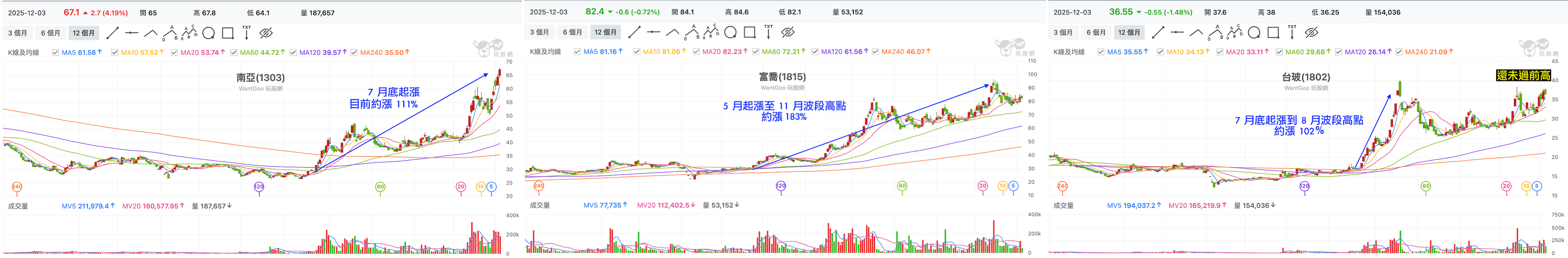Toggle hide-drawings eye icon in 南亞(1303) chart
The width and height of the screenshot is (1568, 258).
tap(266, 33)
